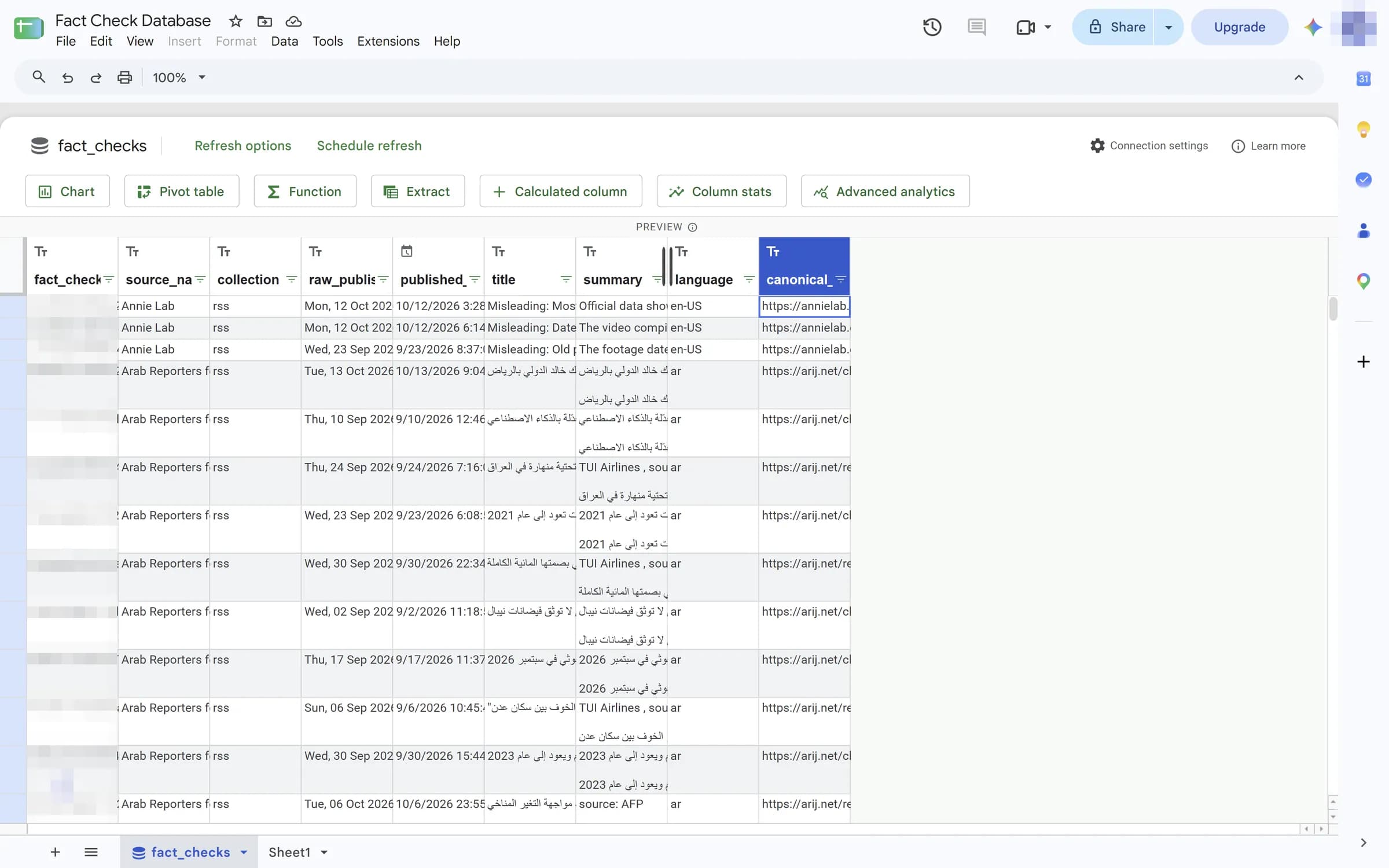This screenshot has height=868, width=1389.
Task: Switch to the Sheet1 tab
Action: click(x=289, y=852)
